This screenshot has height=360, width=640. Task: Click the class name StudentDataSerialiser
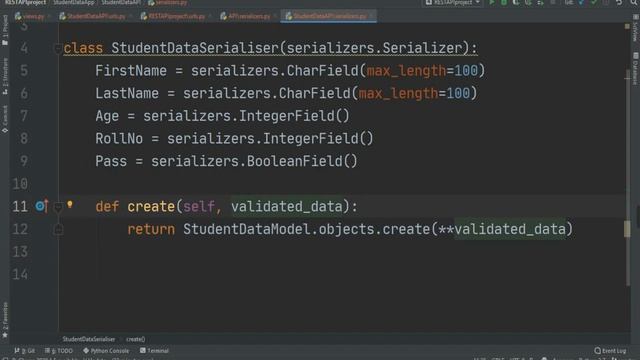coord(195,48)
